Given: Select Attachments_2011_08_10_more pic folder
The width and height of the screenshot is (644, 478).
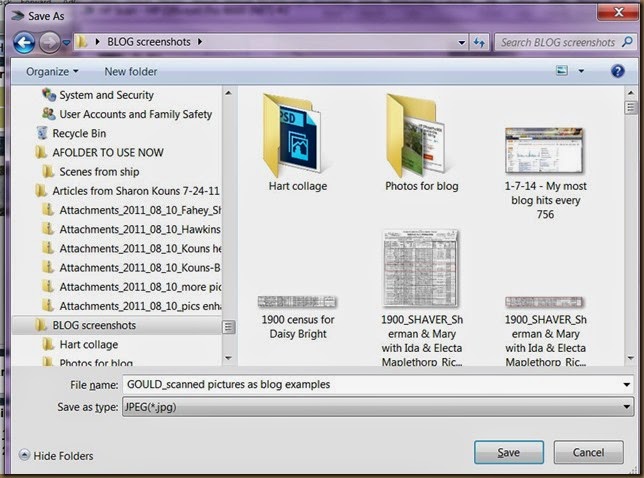Looking at the screenshot, I should click(x=140, y=287).
